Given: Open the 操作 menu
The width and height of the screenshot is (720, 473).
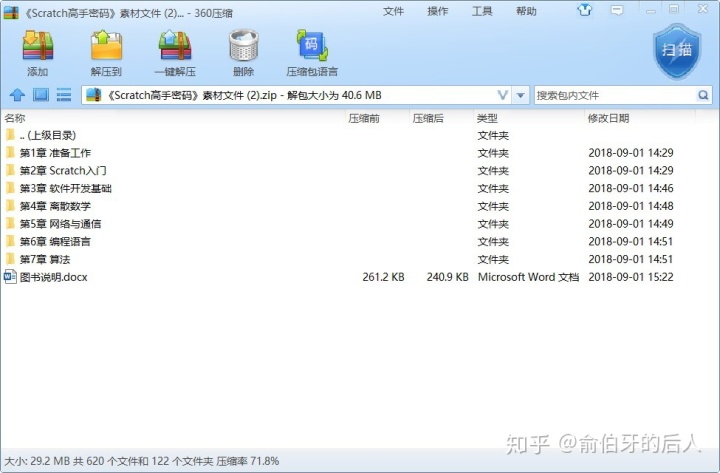Looking at the screenshot, I should [438, 11].
